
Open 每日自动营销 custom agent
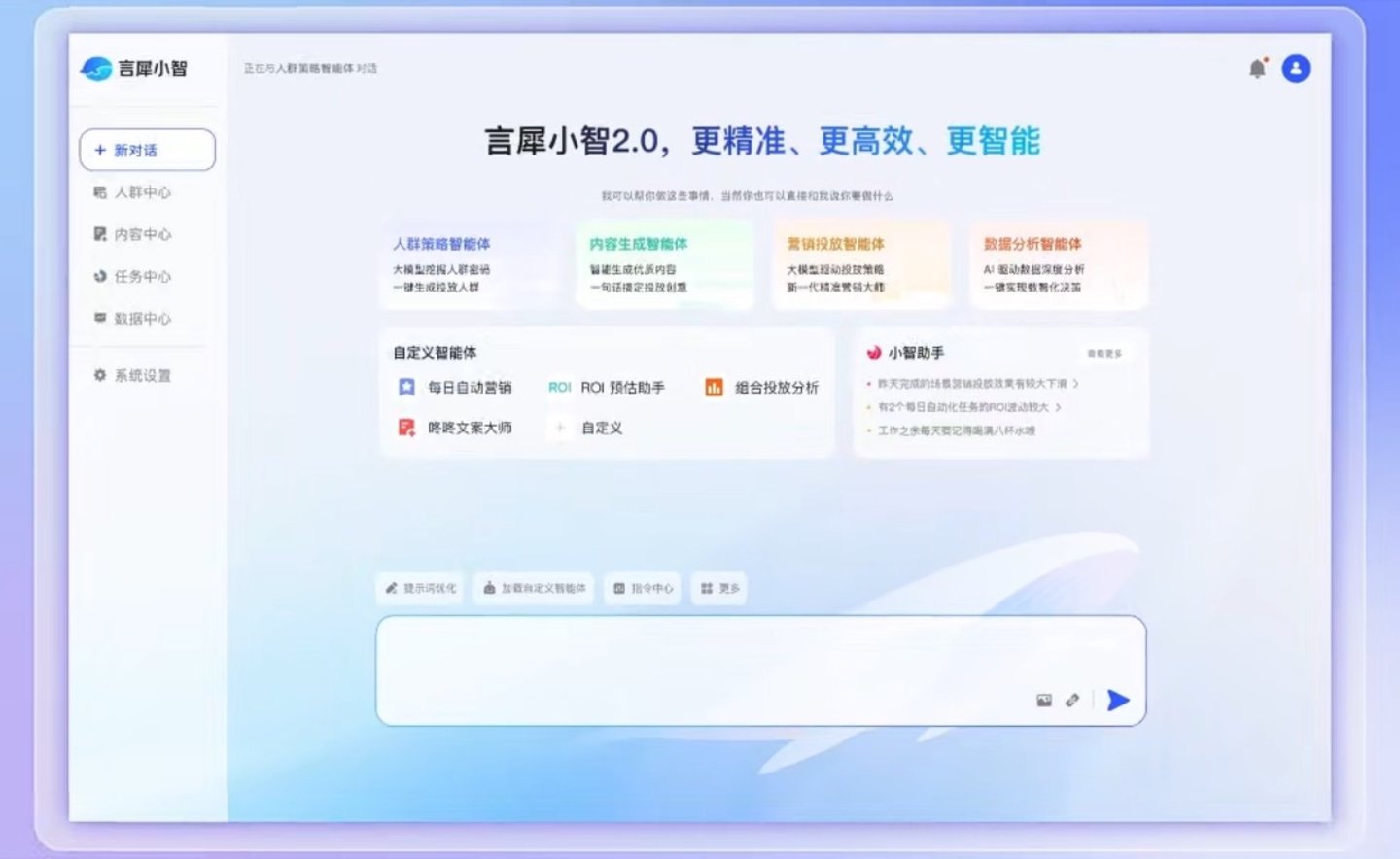click(455, 387)
